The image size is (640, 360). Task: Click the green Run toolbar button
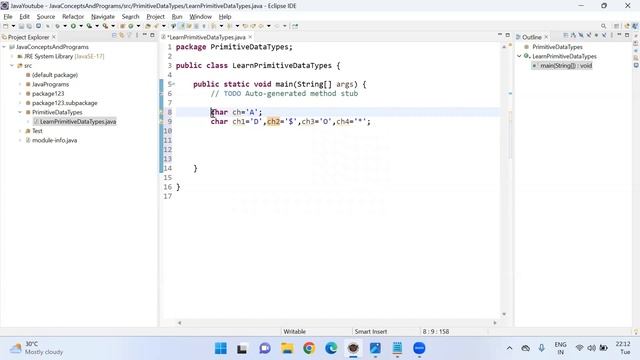[x=73, y=26]
